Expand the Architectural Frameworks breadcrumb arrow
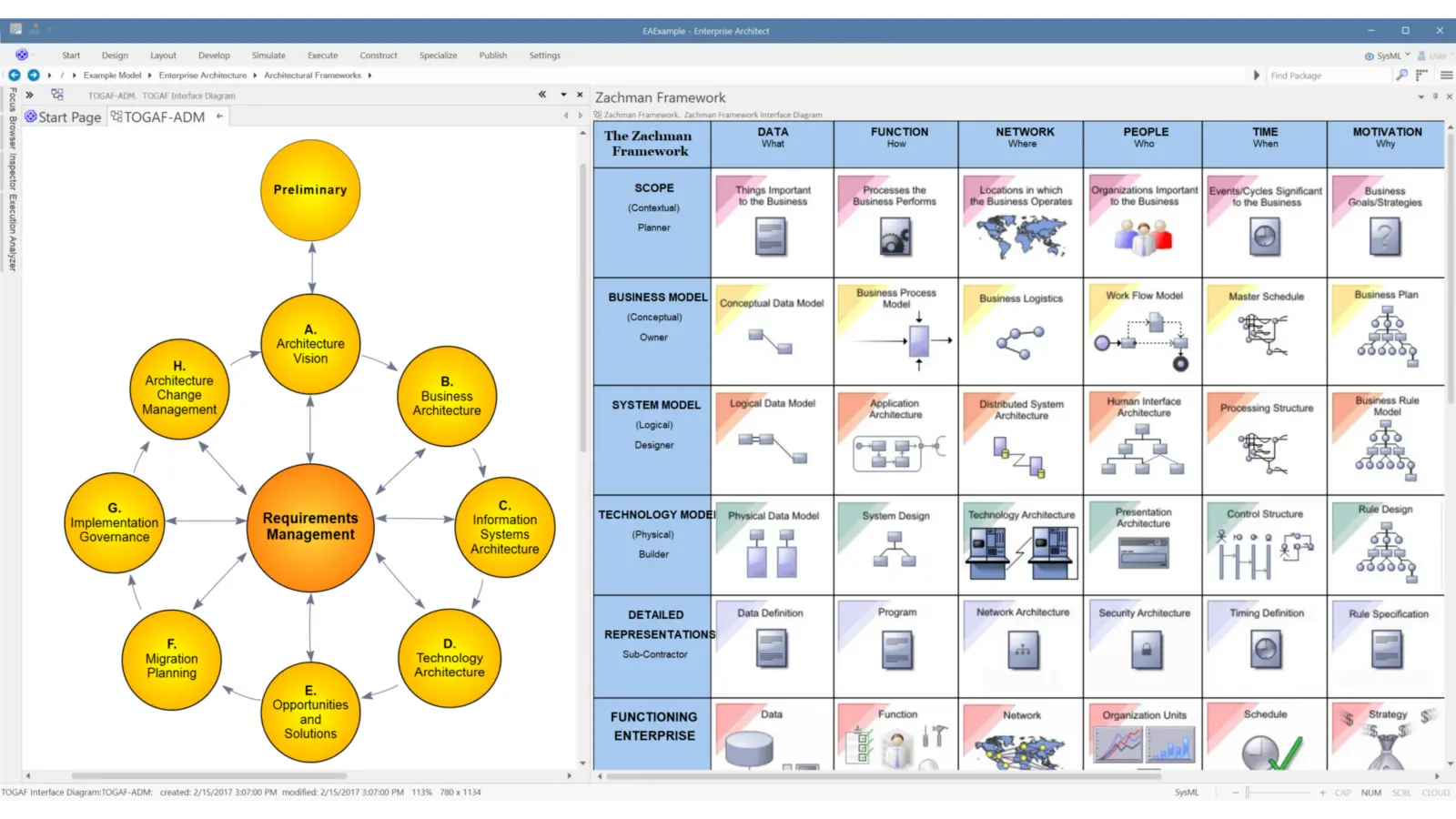 pyautogui.click(x=369, y=75)
